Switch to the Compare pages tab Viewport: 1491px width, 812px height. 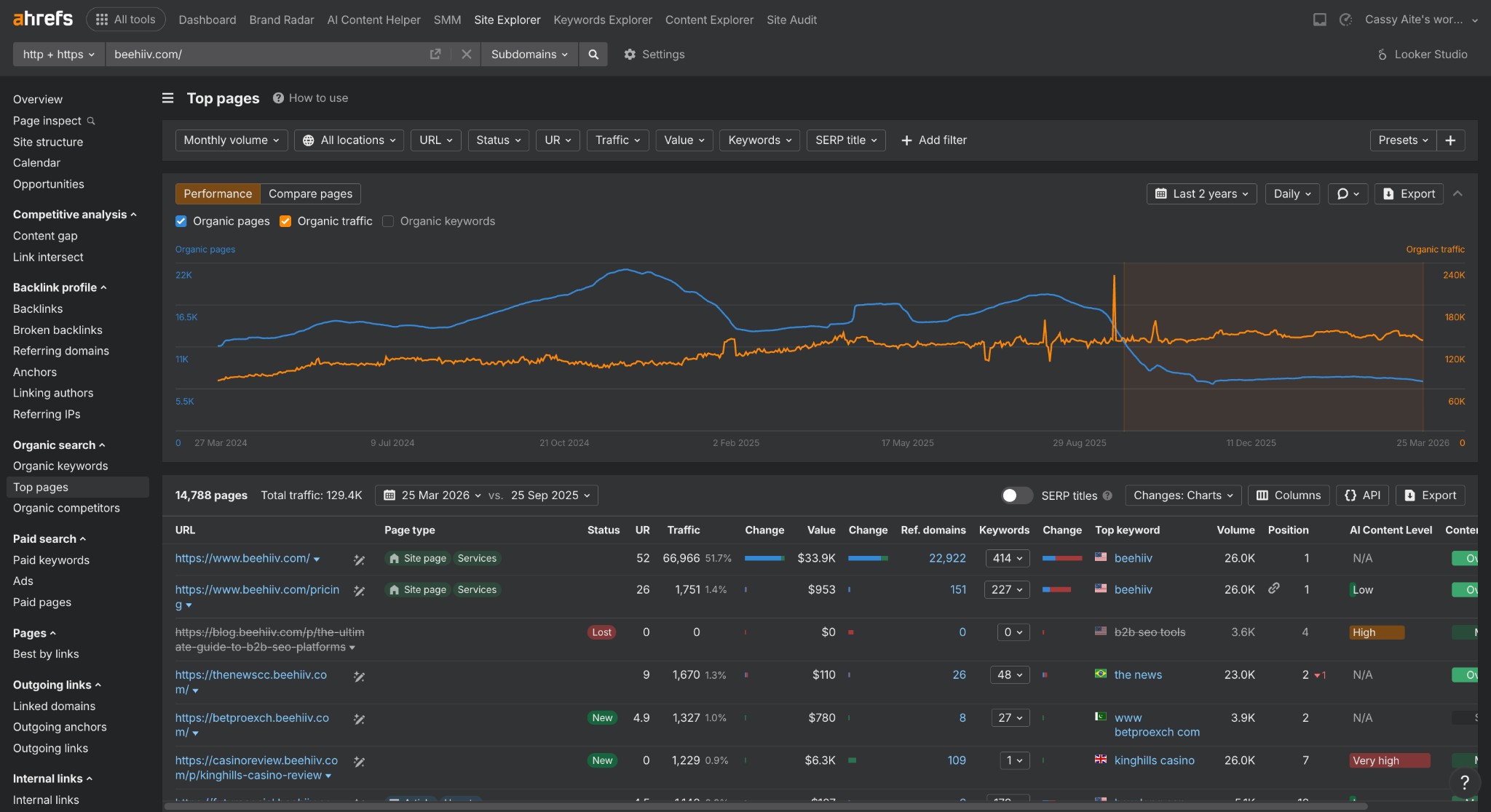[x=310, y=194]
